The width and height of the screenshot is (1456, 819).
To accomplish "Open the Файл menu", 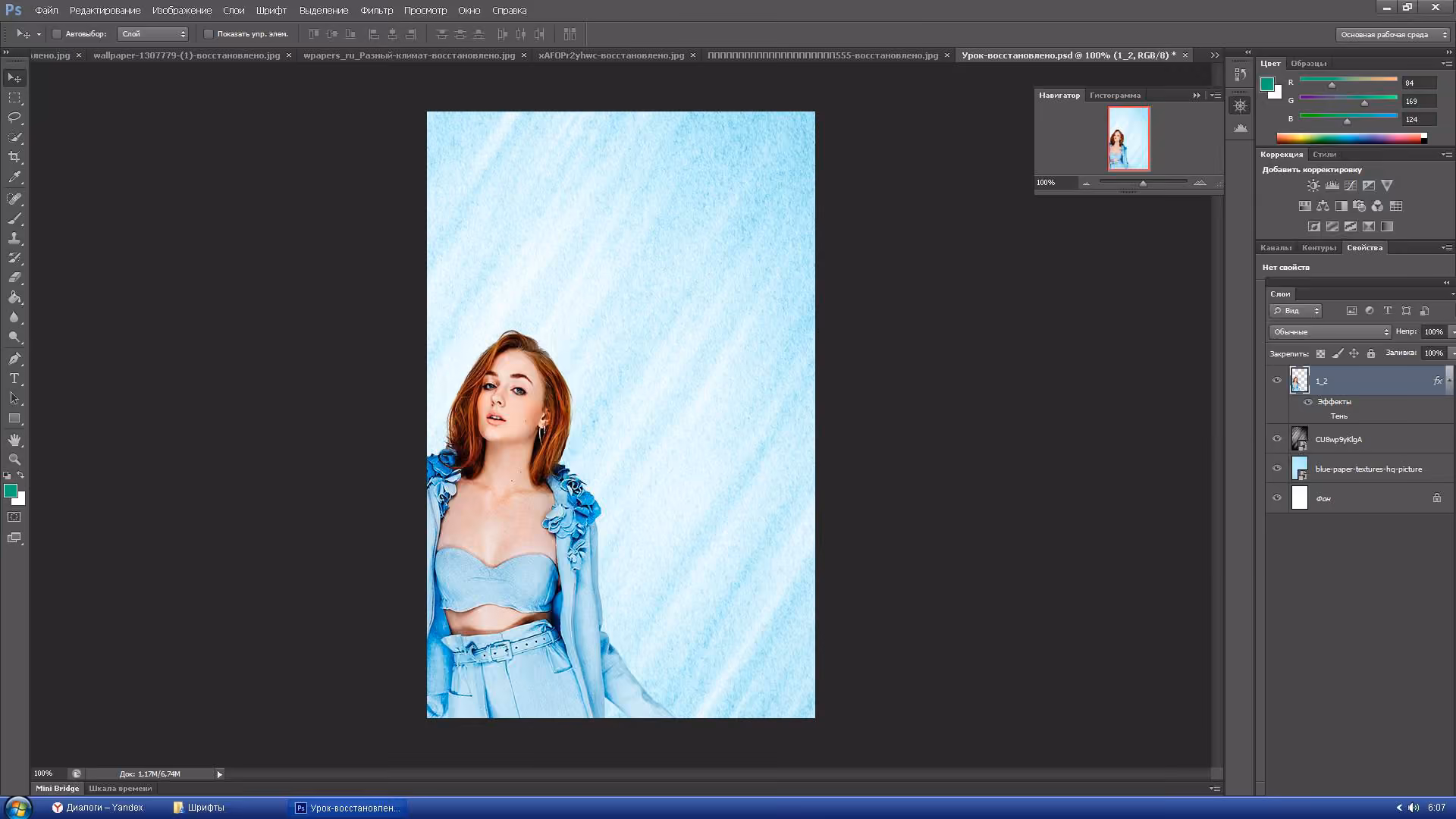I will [46, 11].
